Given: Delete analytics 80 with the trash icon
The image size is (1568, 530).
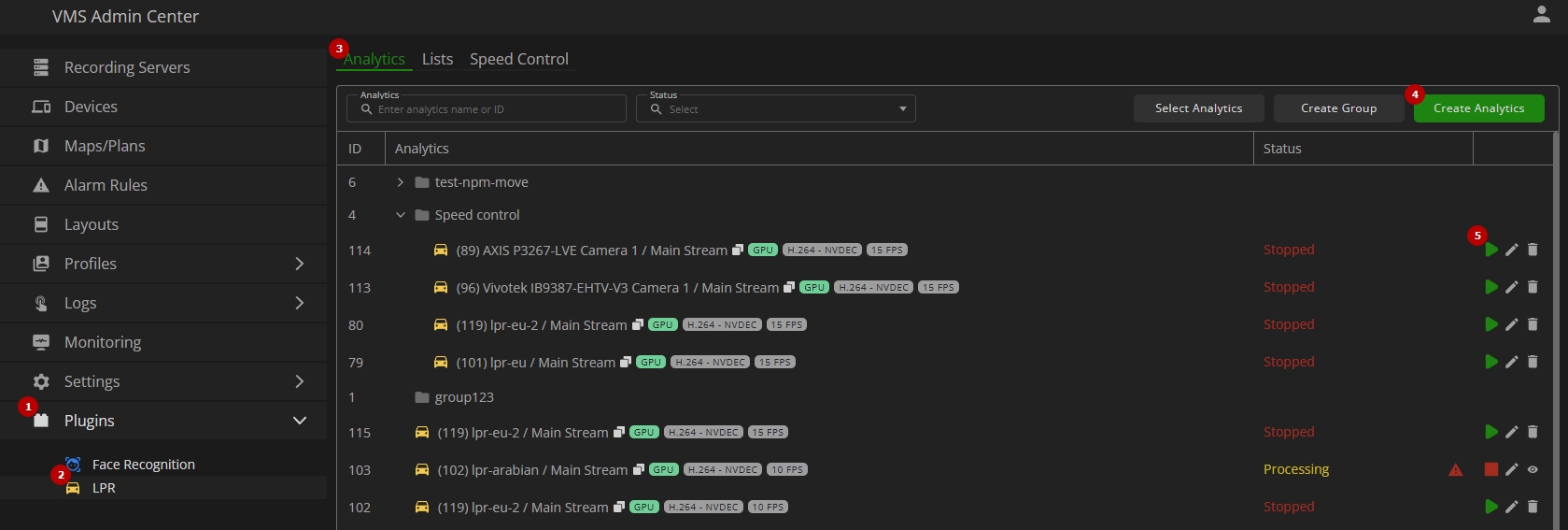Looking at the screenshot, I should pyautogui.click(x=1533, y=324).
